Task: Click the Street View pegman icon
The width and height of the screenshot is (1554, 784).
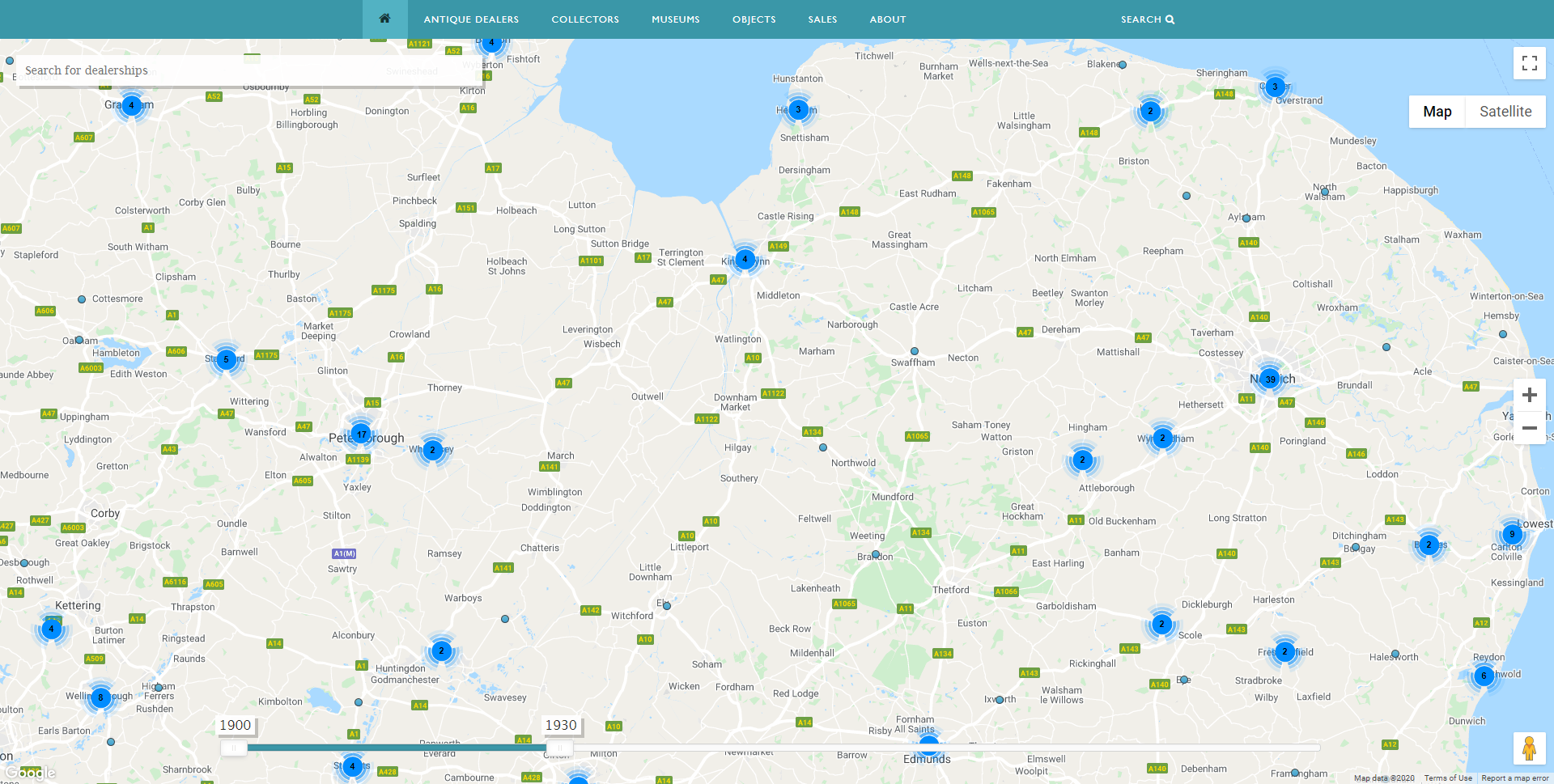Action: 1529,748
